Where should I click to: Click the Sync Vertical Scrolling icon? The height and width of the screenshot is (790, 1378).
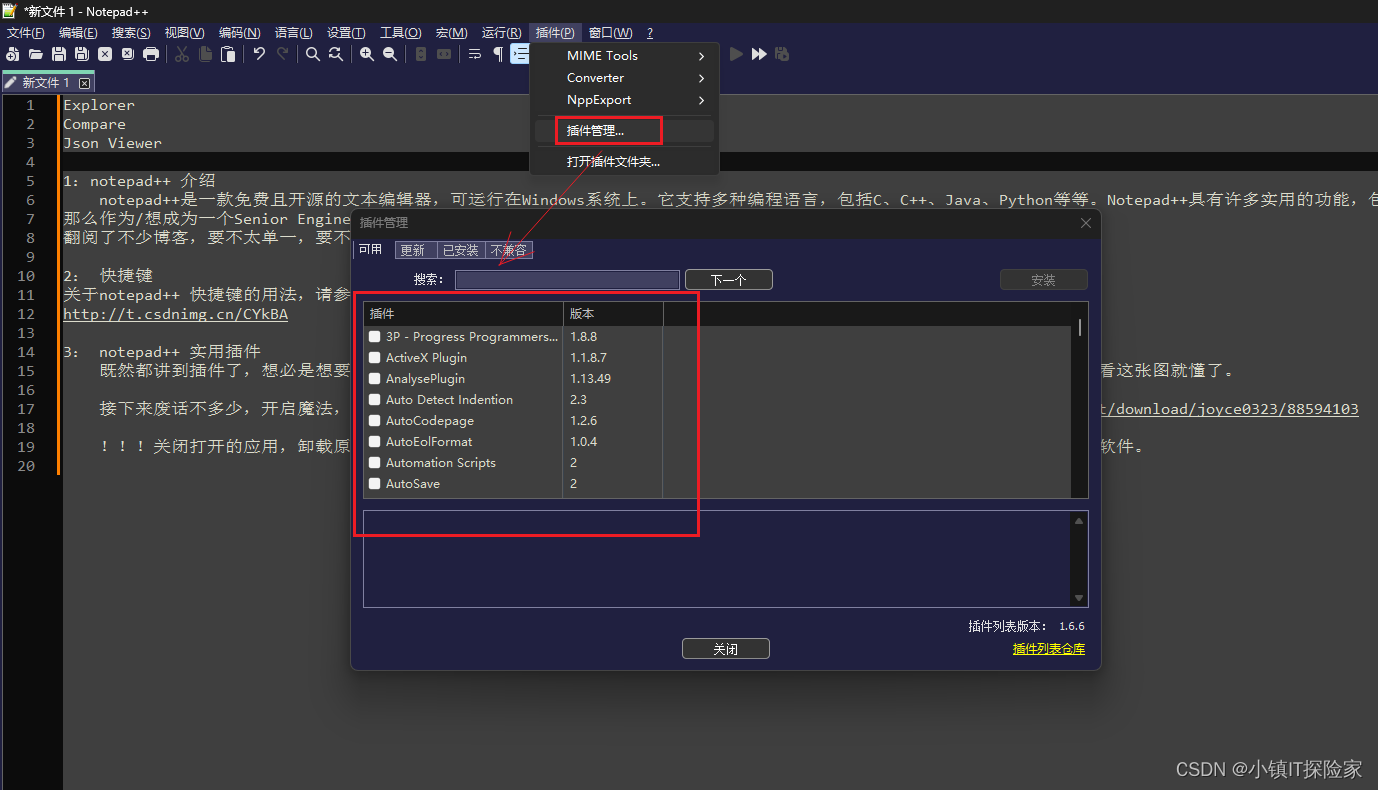(x=421, y=54)
